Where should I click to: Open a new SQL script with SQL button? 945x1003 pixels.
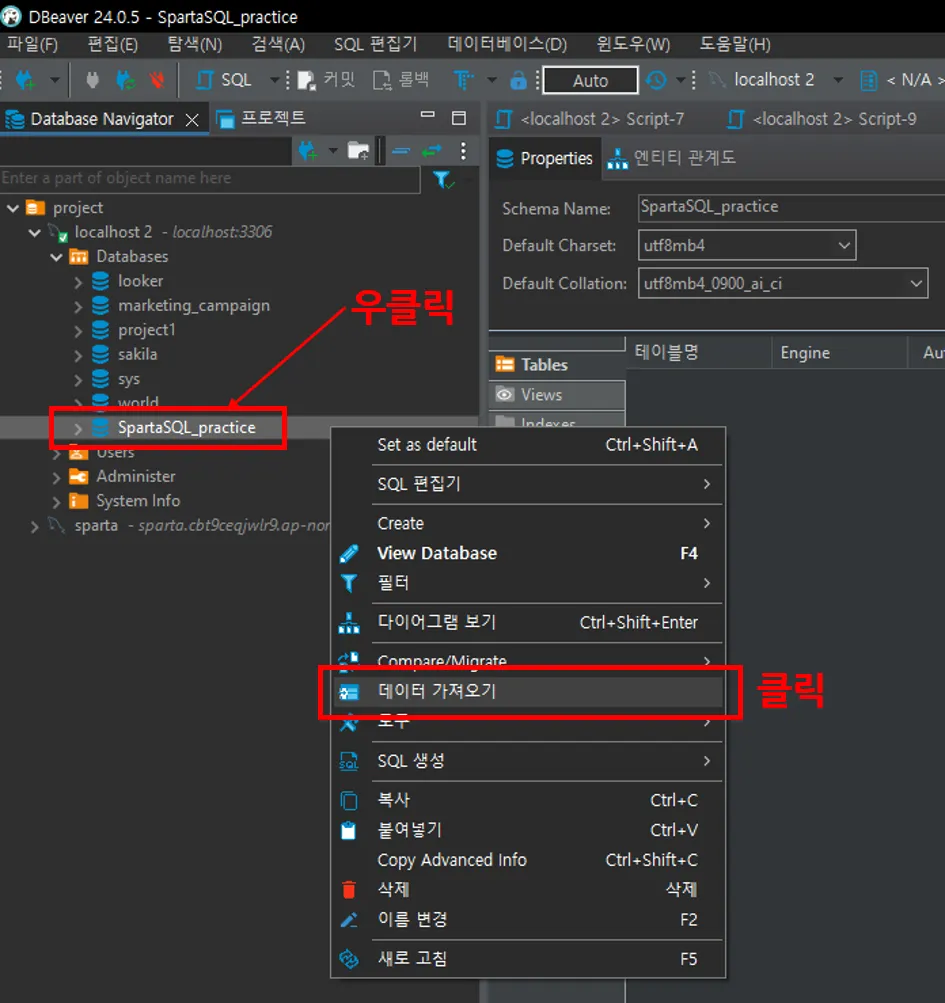pyautogui.click(x=223, y=80)
